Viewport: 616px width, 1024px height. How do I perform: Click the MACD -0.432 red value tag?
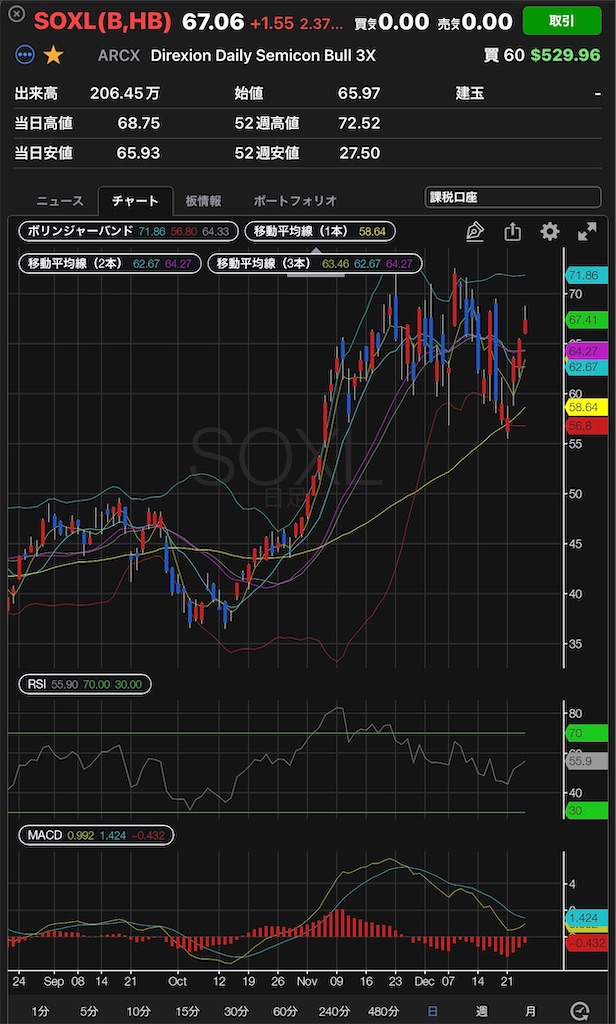click(x=585, y=944)
